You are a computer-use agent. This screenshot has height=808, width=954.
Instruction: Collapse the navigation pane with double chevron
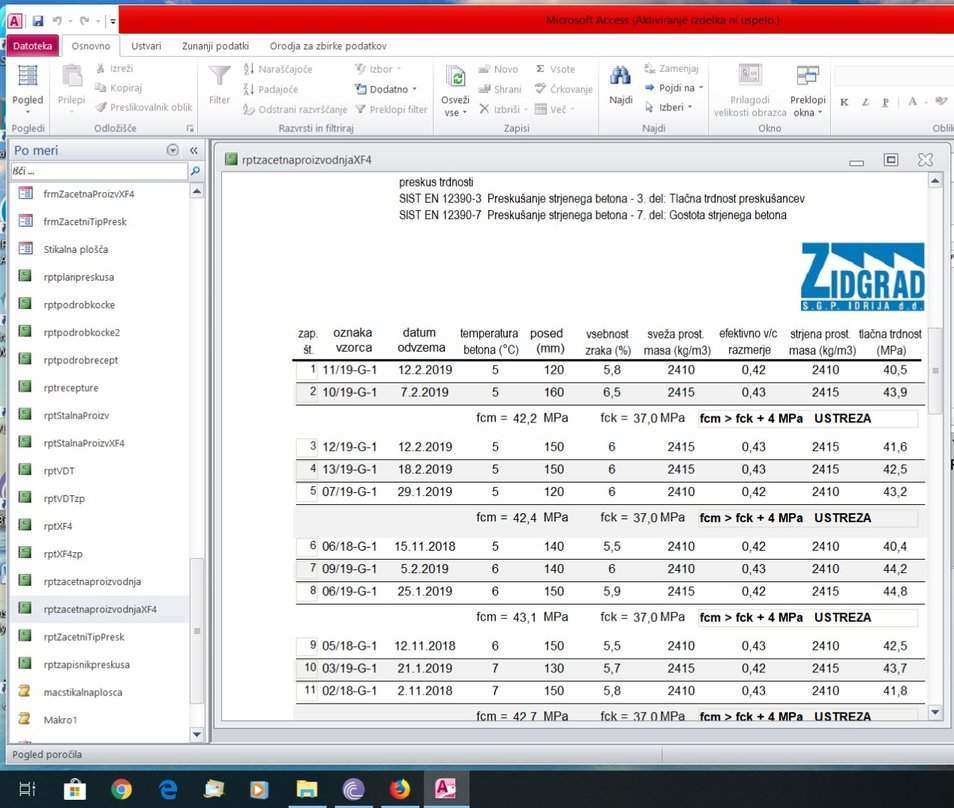(x=194, y=150)
